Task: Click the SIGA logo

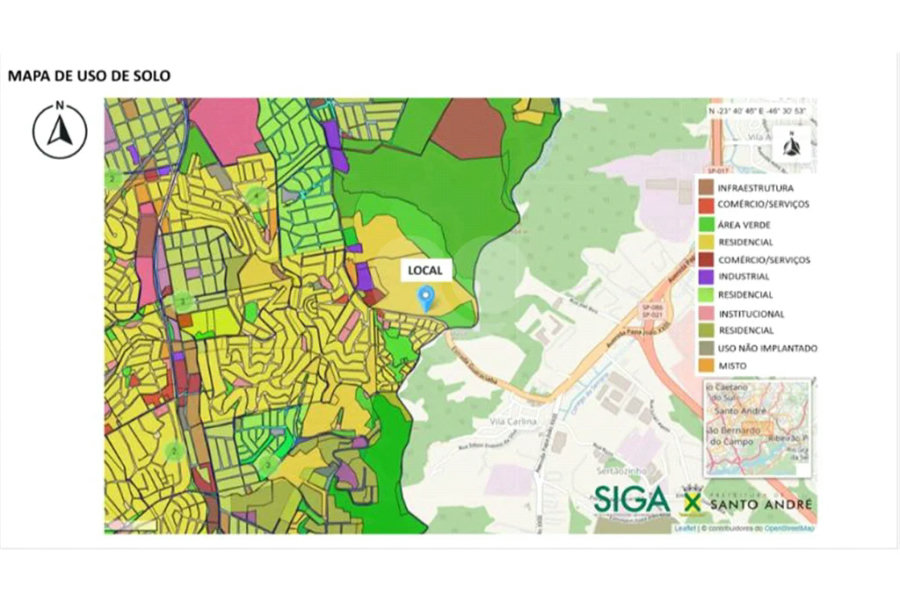Action: pyautogui.click(x=631, y=500)
